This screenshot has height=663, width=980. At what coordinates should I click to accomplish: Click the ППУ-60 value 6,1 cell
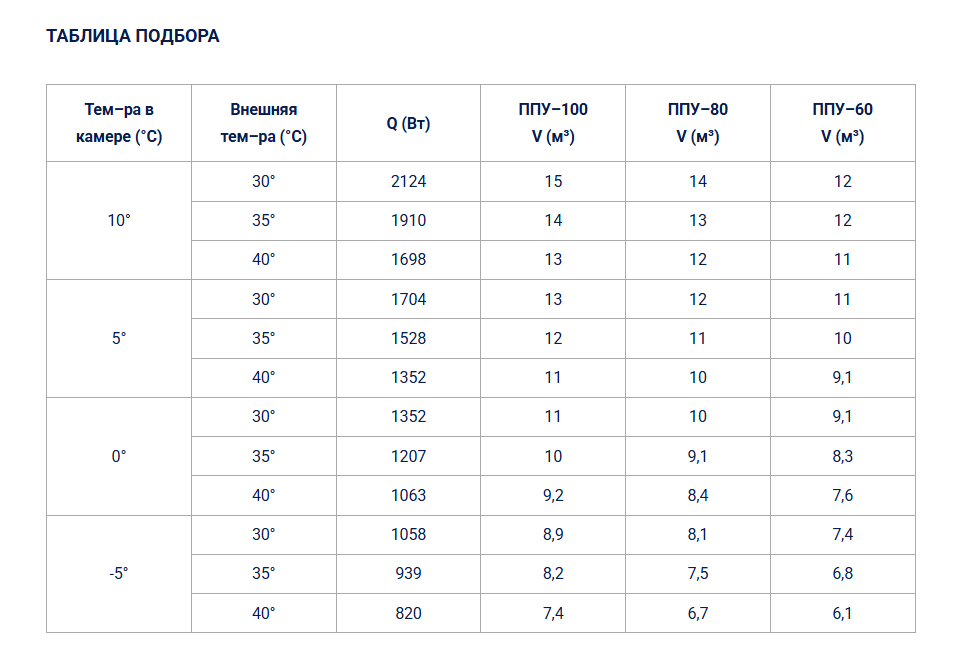click(842, 613)
